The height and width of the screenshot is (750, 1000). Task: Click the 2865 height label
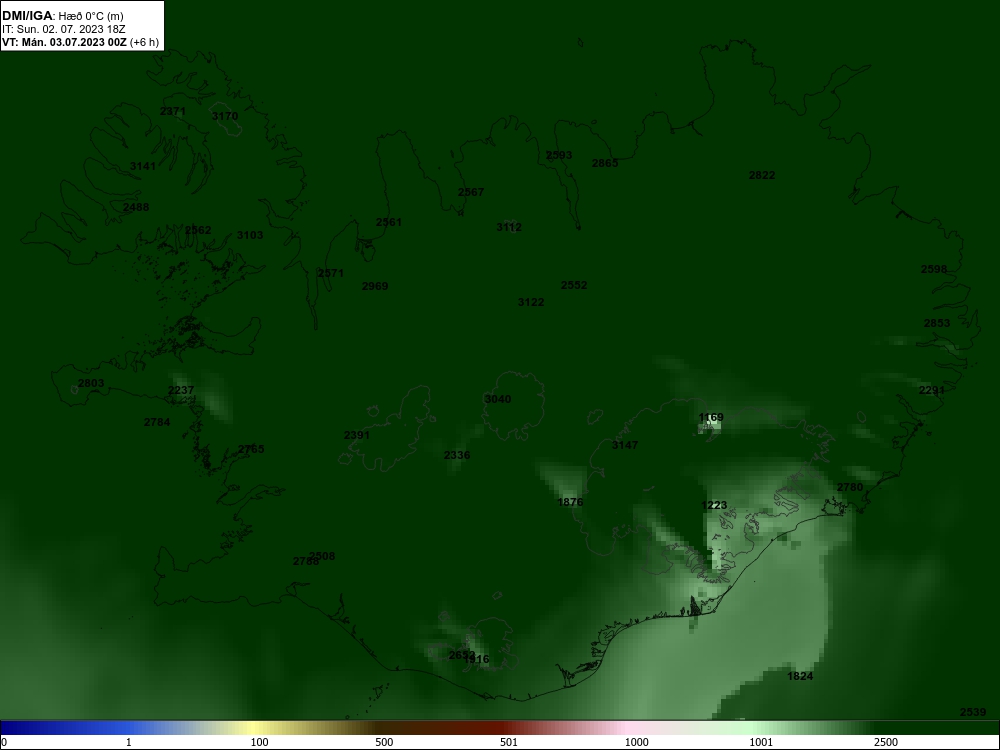605,163
